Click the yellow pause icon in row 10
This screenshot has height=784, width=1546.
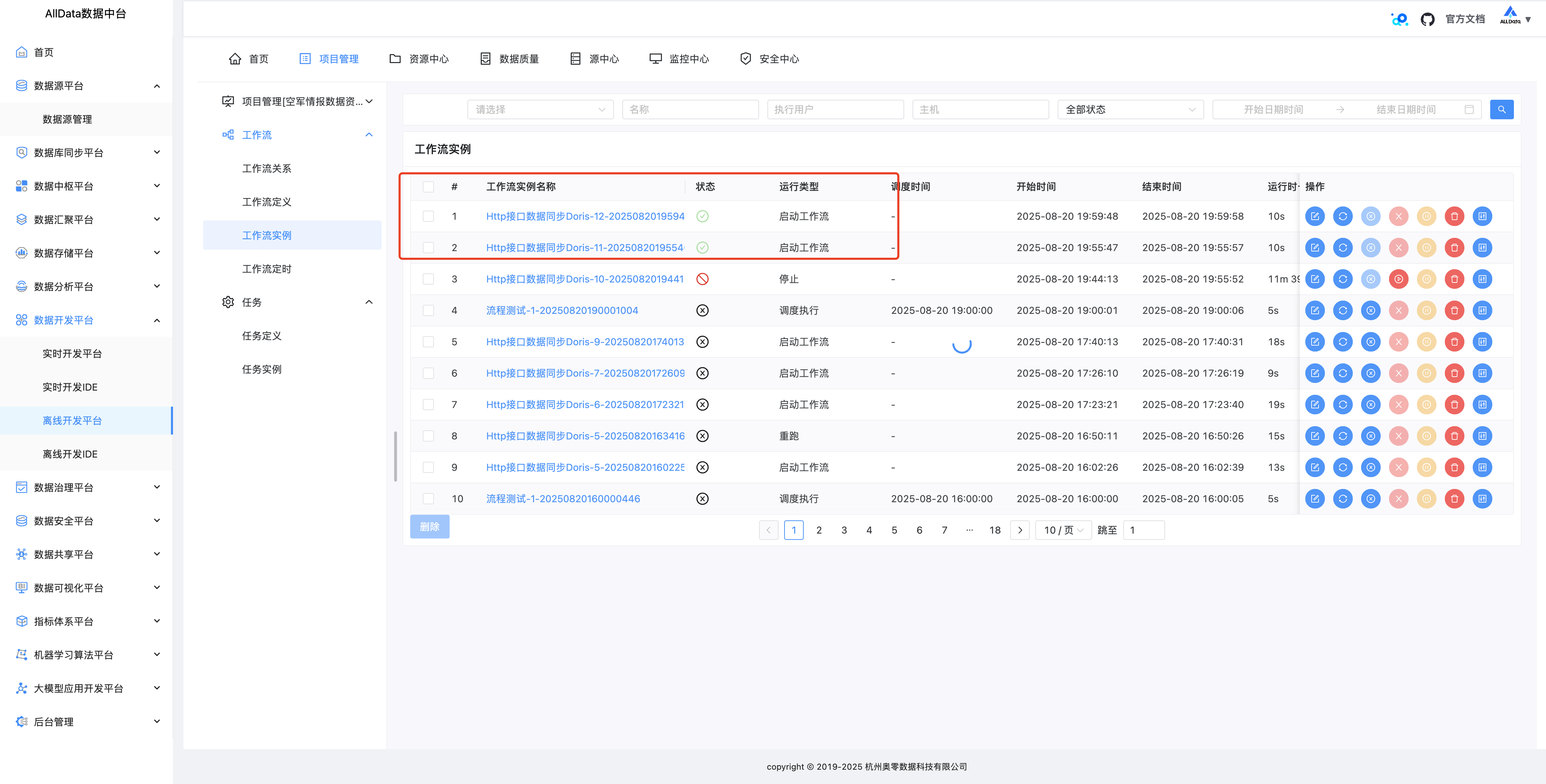1426,498
